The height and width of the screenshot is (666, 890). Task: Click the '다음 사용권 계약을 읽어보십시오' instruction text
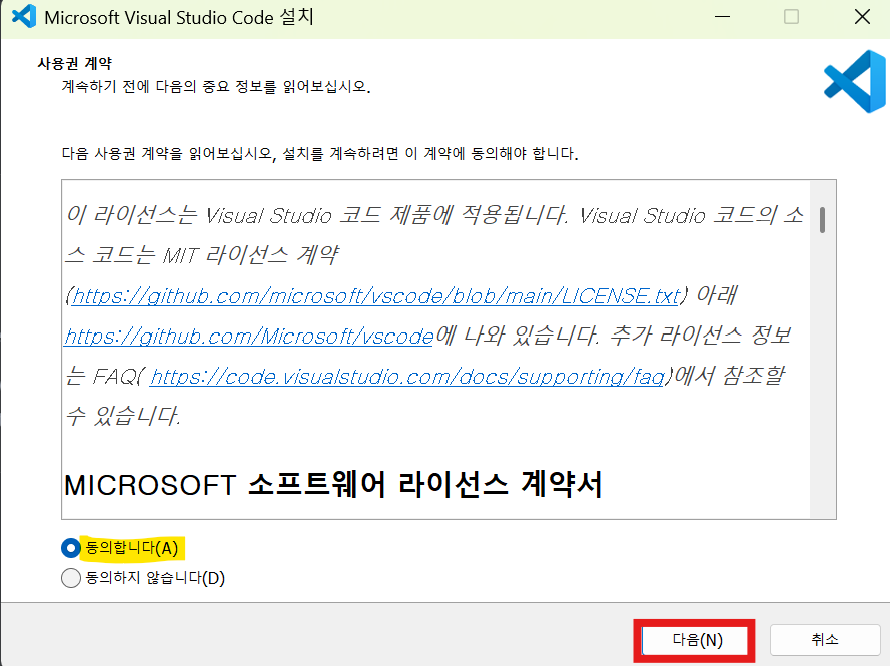(320, 154)
